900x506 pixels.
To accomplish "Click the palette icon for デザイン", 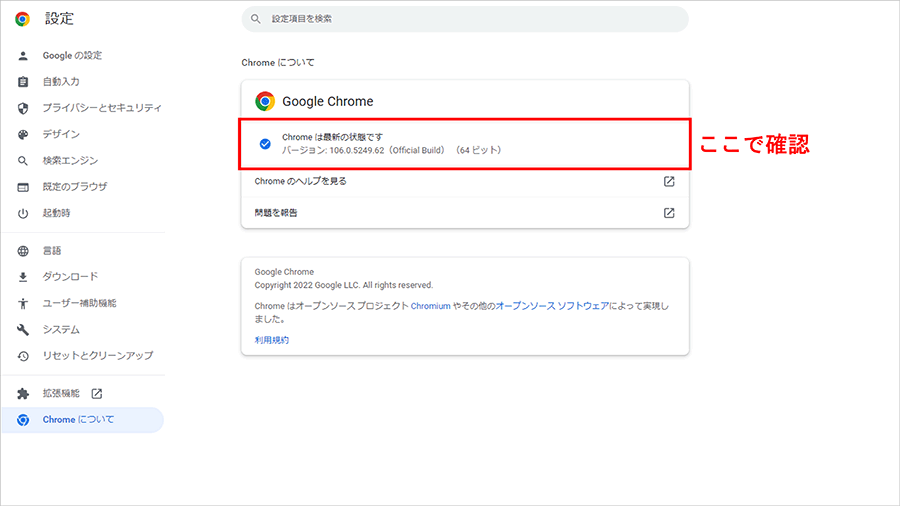I will click(x=23, y=134).
